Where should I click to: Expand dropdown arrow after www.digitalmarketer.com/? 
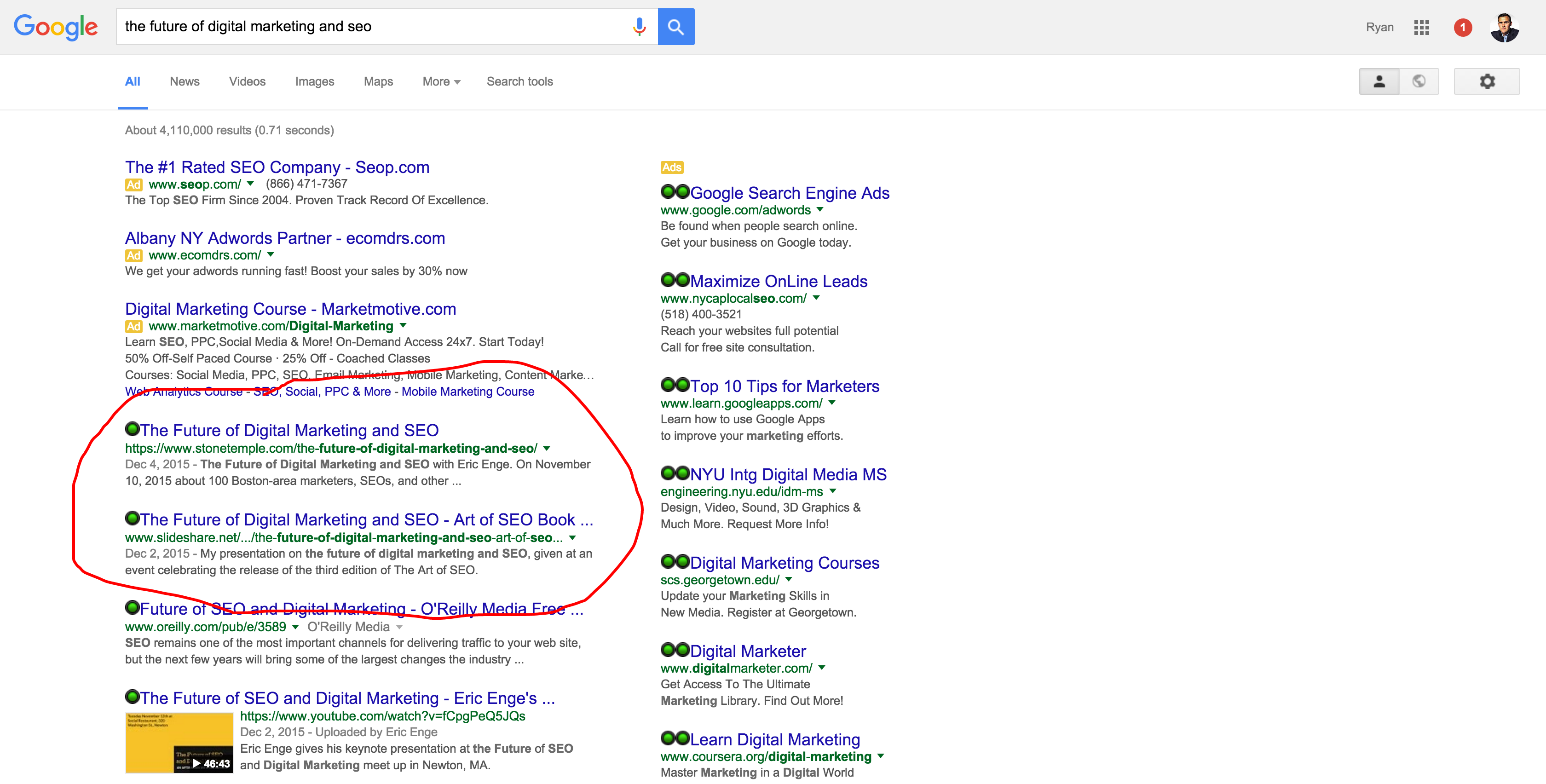(822, 668)
